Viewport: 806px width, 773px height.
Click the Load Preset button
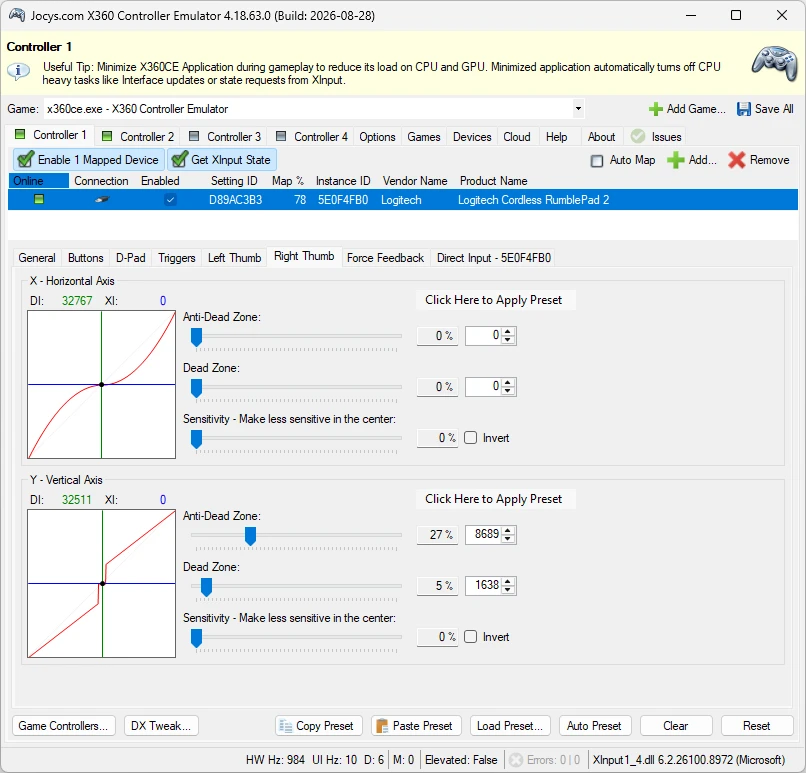coord(510,726)
